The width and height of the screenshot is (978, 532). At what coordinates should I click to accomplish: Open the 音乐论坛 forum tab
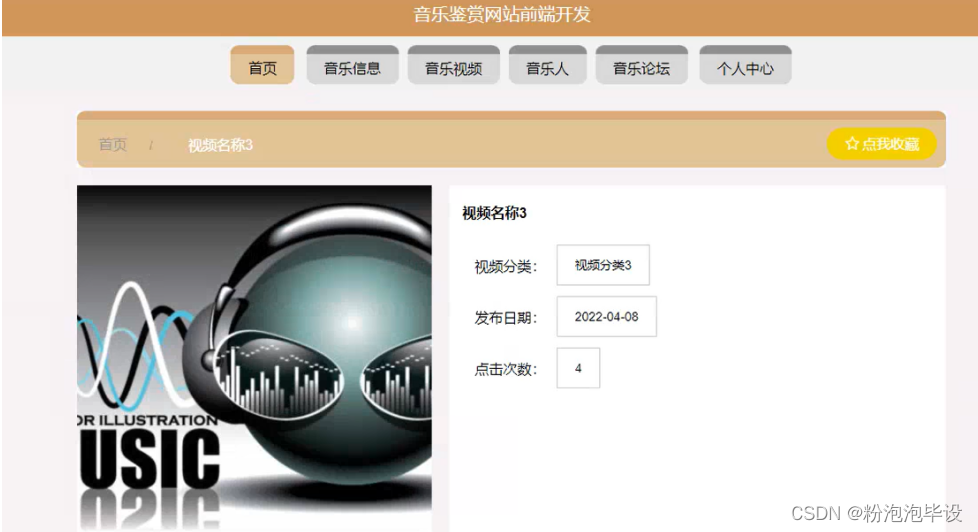coord(642,65)
